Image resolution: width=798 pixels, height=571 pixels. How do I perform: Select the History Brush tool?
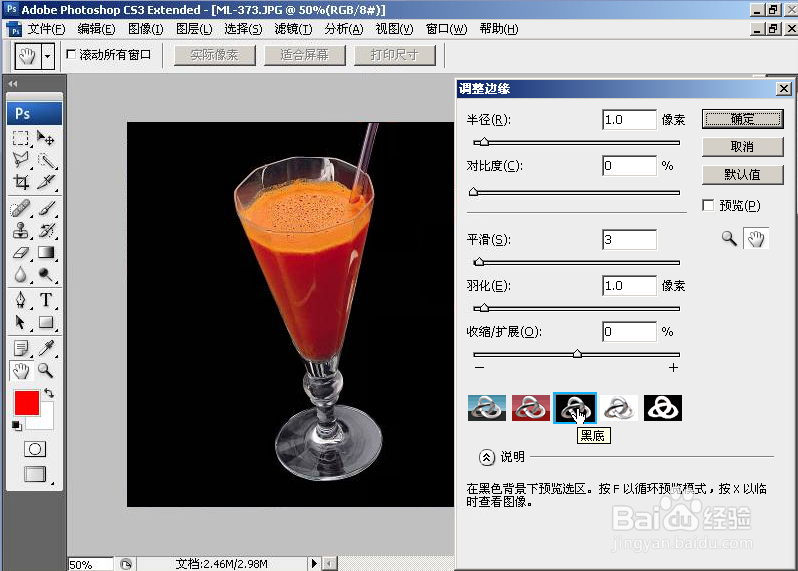46,230
